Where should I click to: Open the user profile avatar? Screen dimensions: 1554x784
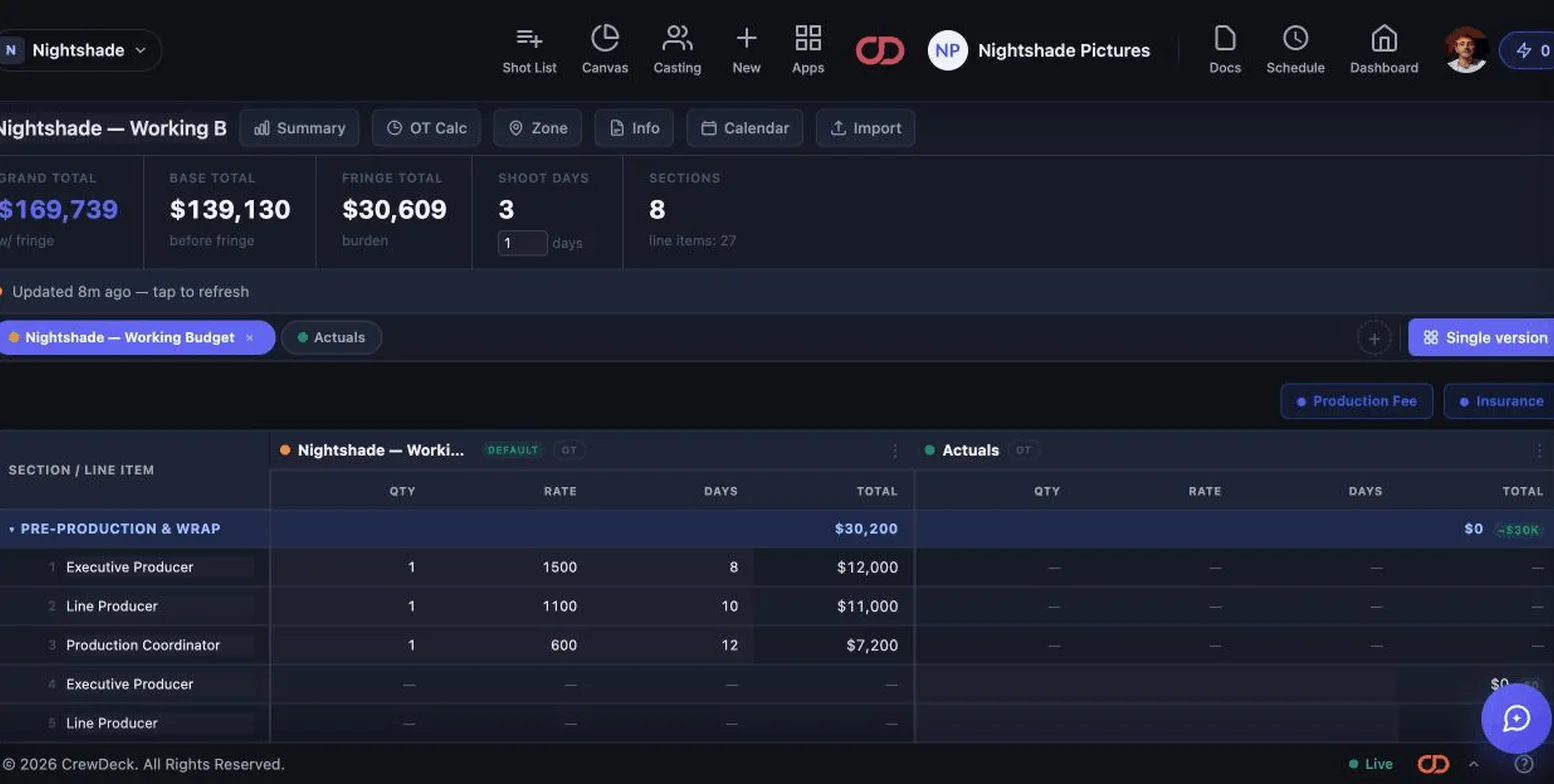(x=1466, y=50)
